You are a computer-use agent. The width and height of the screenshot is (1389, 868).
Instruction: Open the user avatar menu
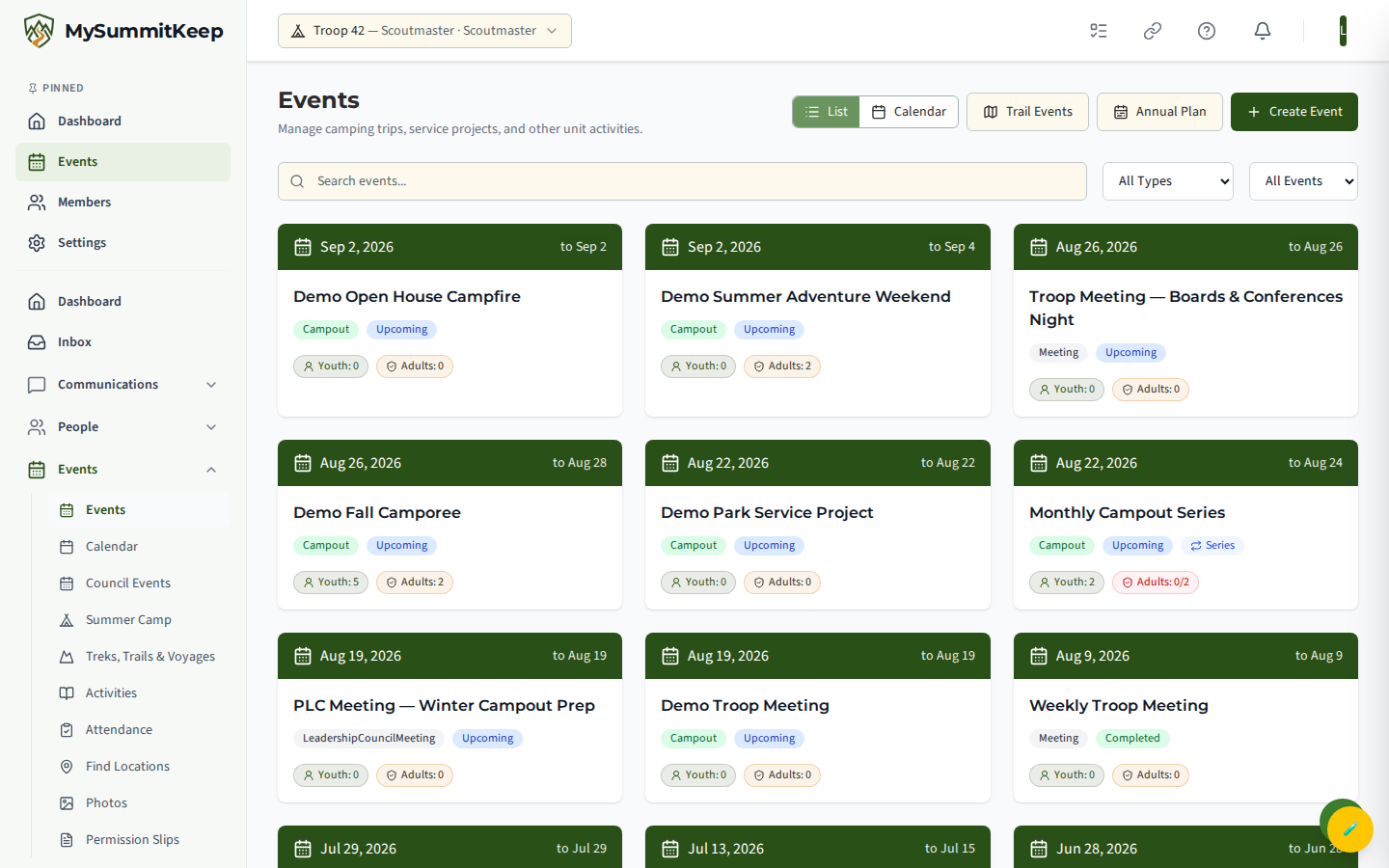click(x=1343, y=31)
